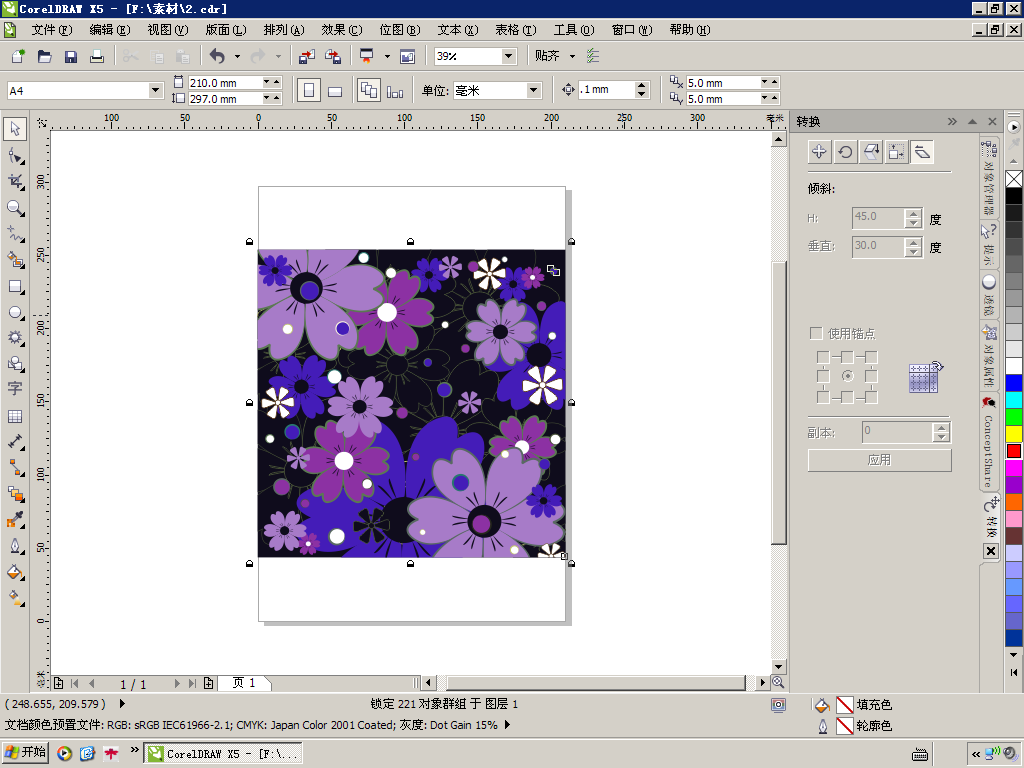Select the Rectangle tool

(x=15, y=286)
